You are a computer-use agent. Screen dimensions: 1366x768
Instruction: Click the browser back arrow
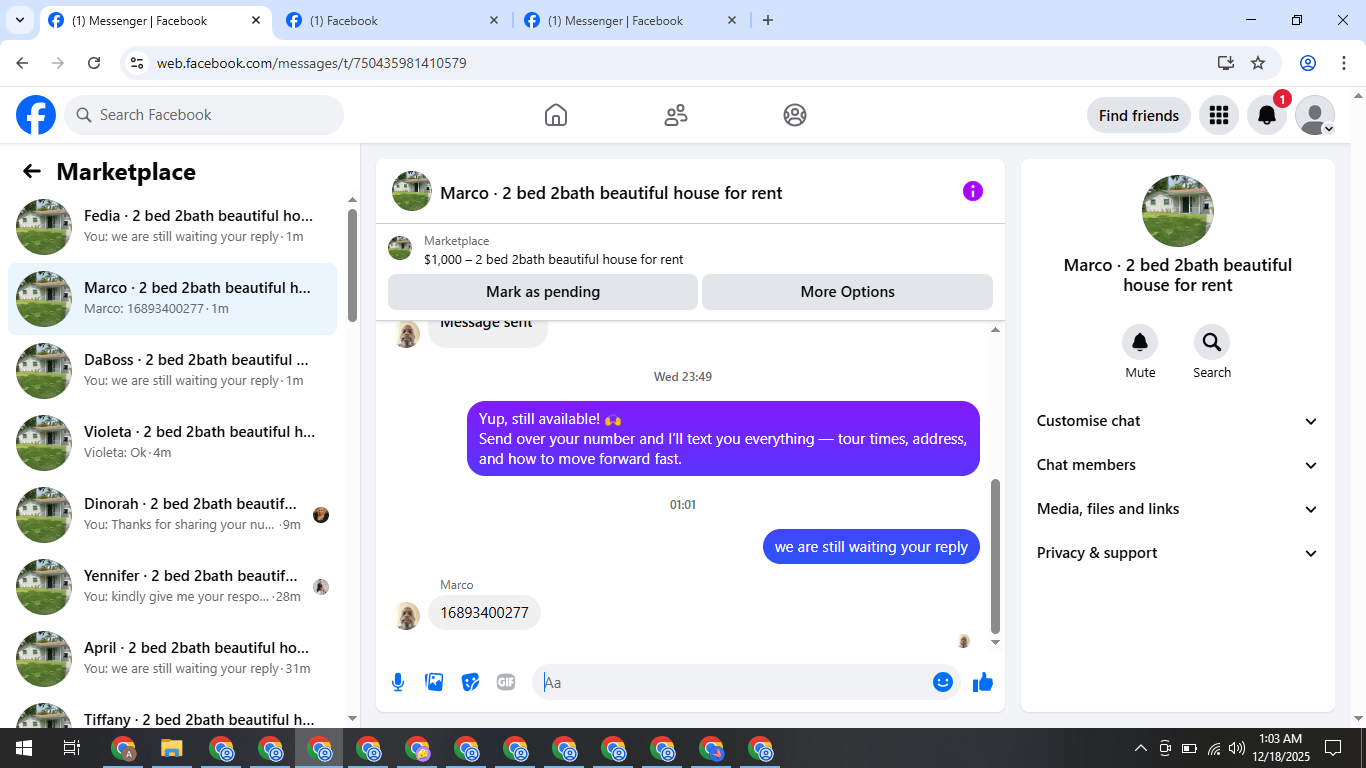(x=22, y=63)
